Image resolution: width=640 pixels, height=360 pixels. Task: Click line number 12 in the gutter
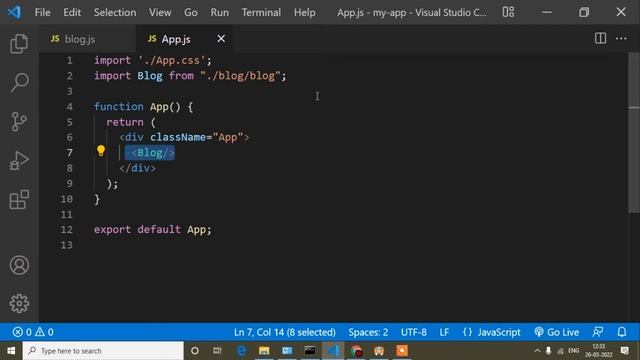67,229
